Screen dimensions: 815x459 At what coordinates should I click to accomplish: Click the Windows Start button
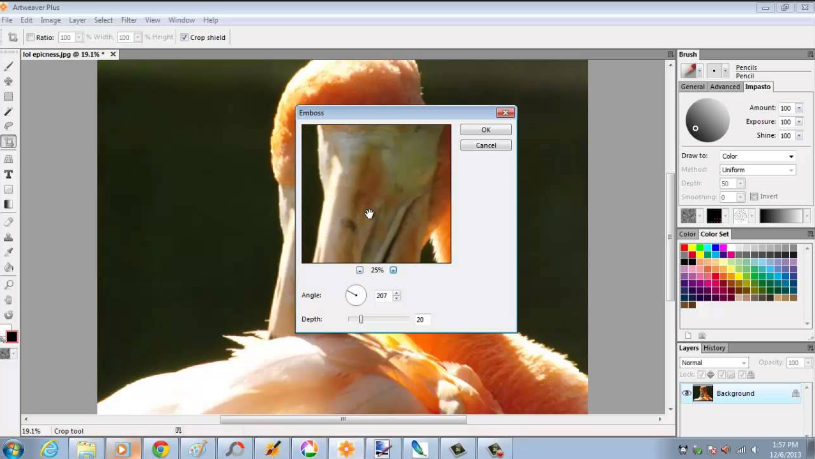coord(12,449)
